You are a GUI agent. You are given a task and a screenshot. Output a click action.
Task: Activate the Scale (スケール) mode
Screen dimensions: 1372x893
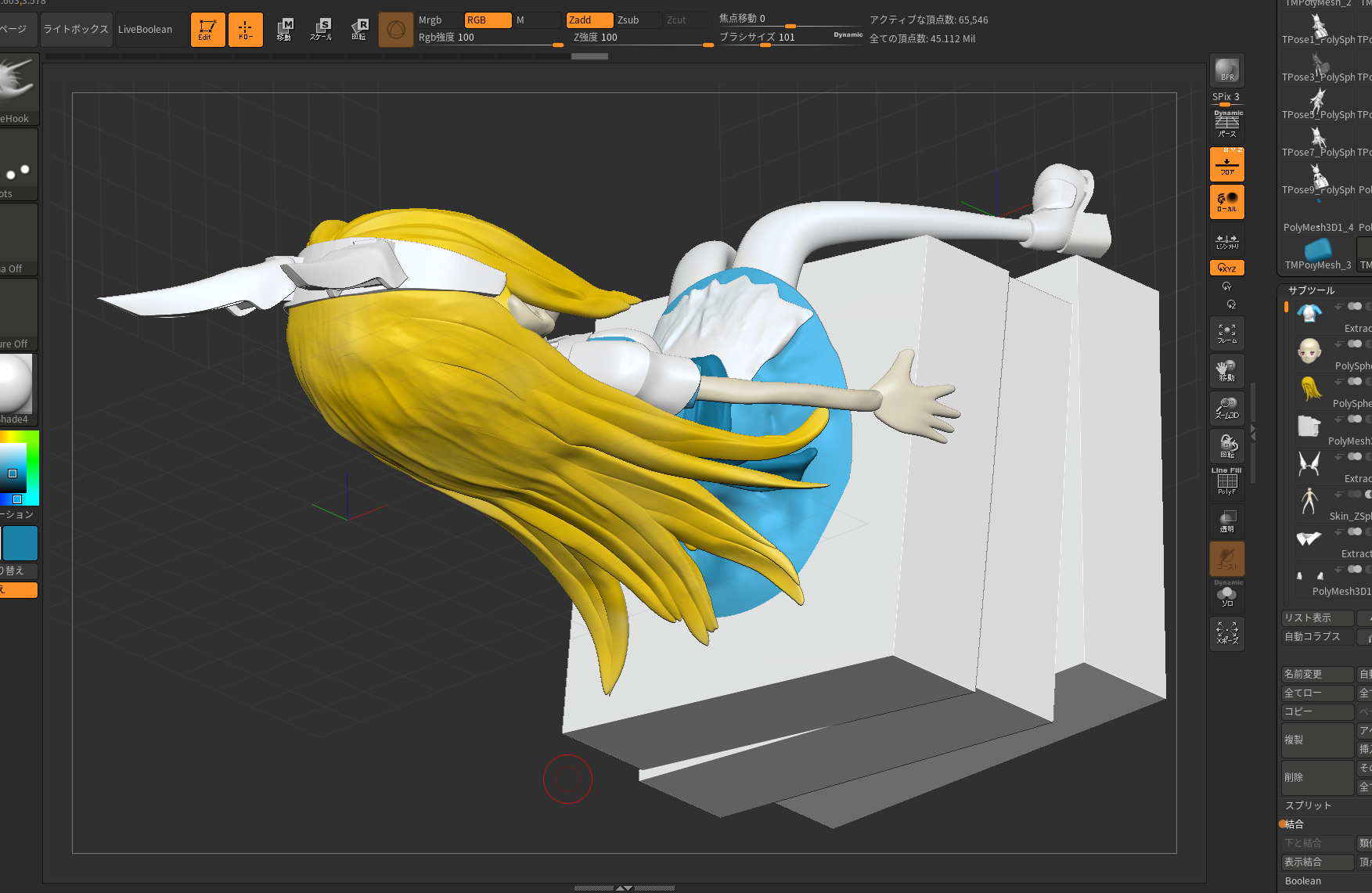click(321, 30)
